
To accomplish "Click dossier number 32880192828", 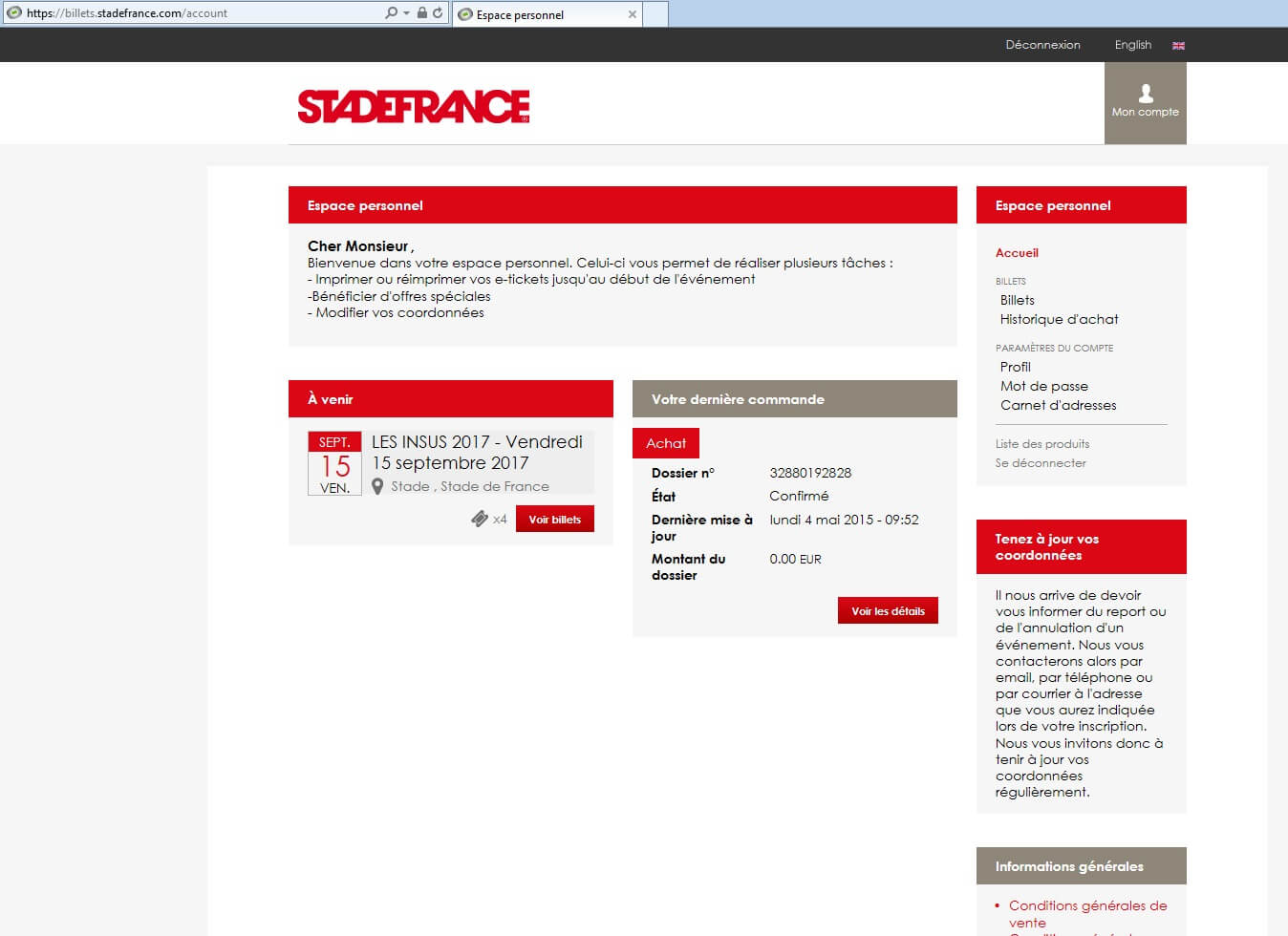I will (810, 473).
